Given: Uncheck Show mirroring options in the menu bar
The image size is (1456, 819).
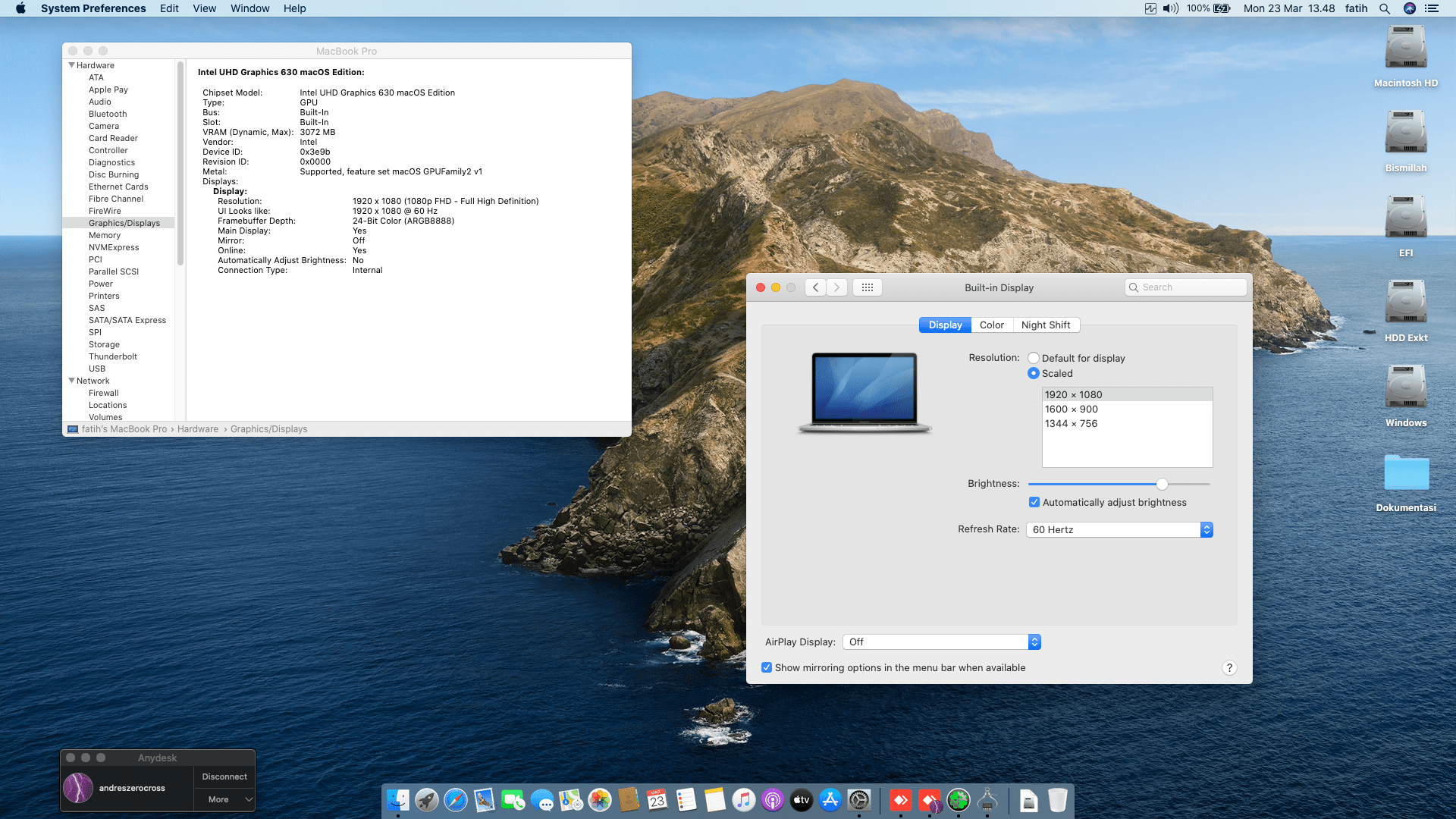Looking at the screenshot, I should click(x=767, y=667).
